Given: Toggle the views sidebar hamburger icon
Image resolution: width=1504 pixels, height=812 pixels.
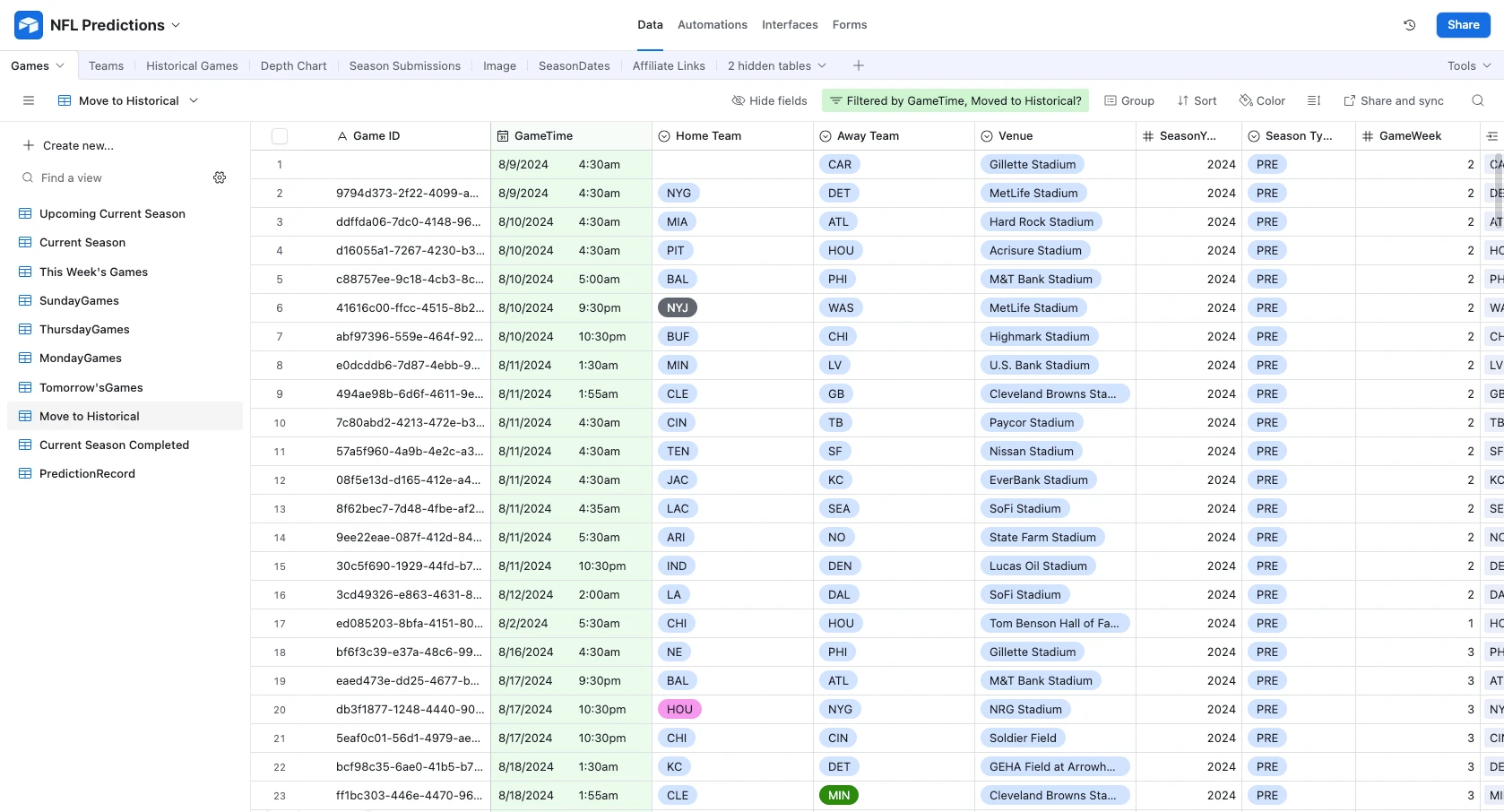Looking at the screenshot, I should click(29, 100).
